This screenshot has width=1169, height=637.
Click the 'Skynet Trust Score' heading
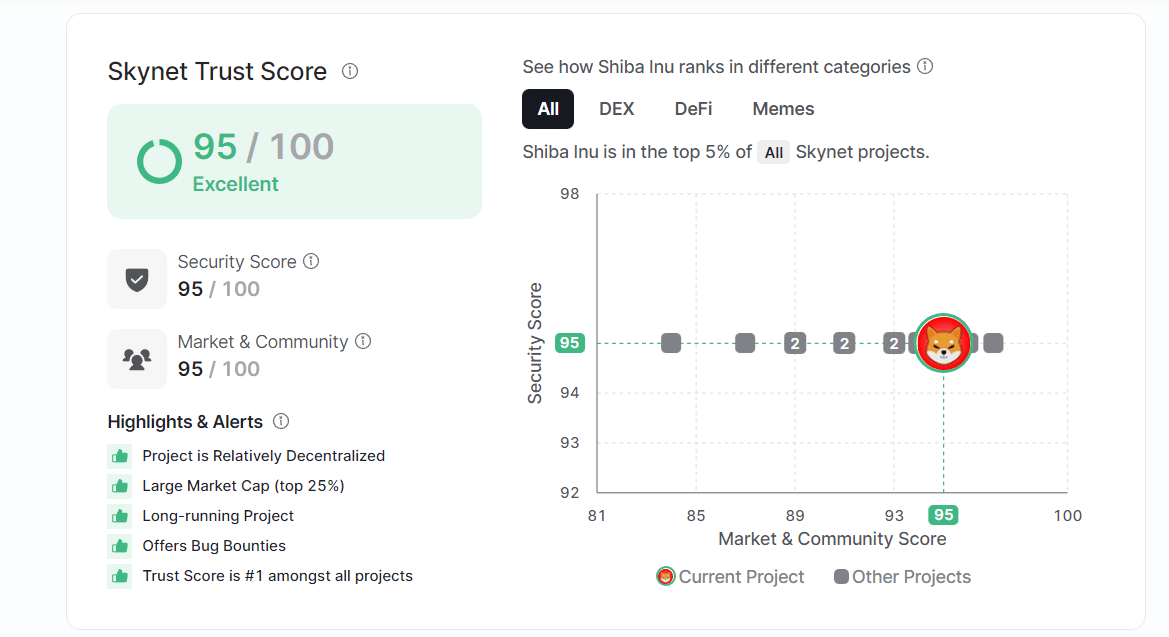point(217,72)
